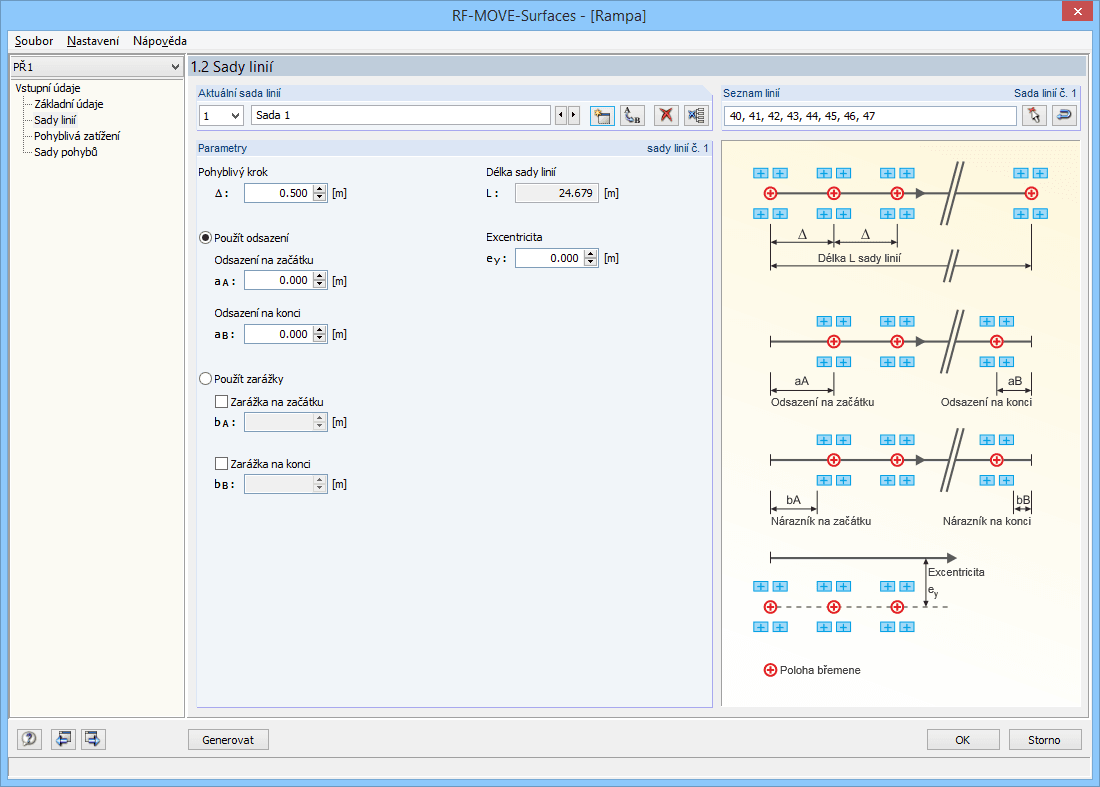Select 'Sady linií' tree item
This screenshot has width=1100, height=787.
[55, 120]
